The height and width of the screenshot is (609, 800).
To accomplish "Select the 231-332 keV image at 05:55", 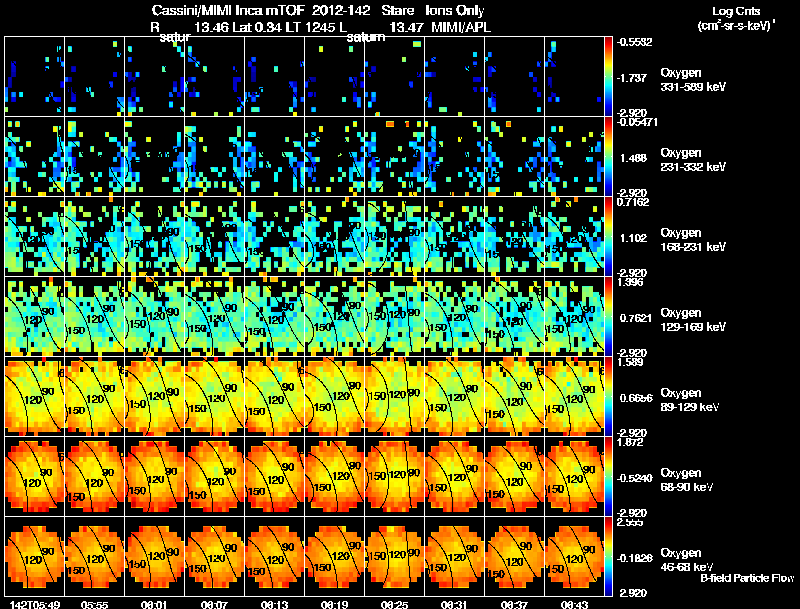I will tap(94, 156).
